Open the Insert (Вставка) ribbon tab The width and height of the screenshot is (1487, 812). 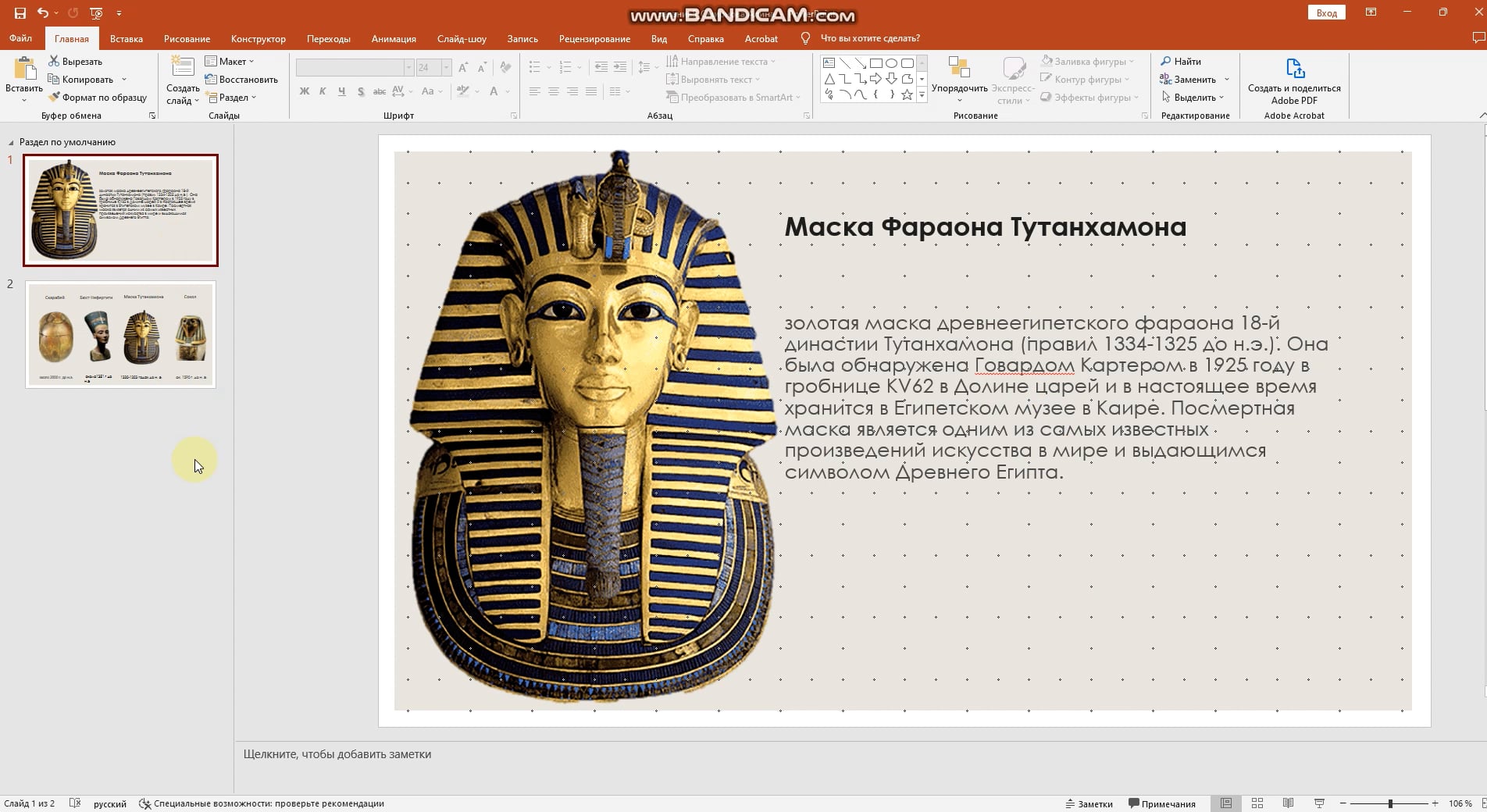click(126, 38)
